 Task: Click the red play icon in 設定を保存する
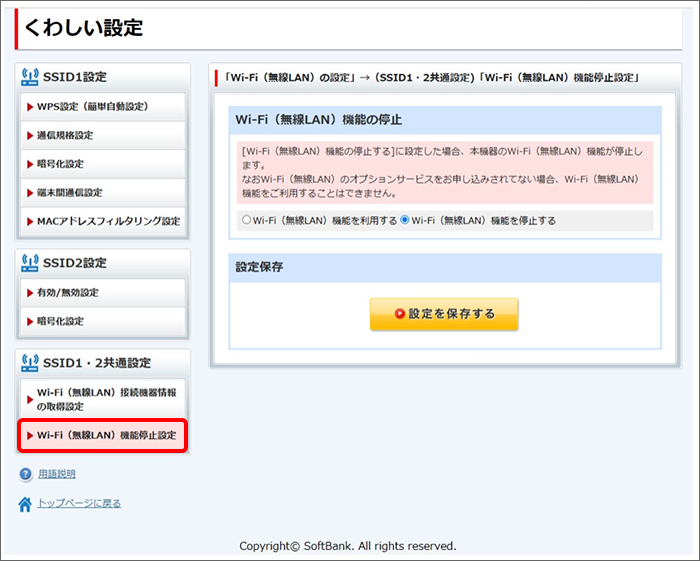pos(400,314)
